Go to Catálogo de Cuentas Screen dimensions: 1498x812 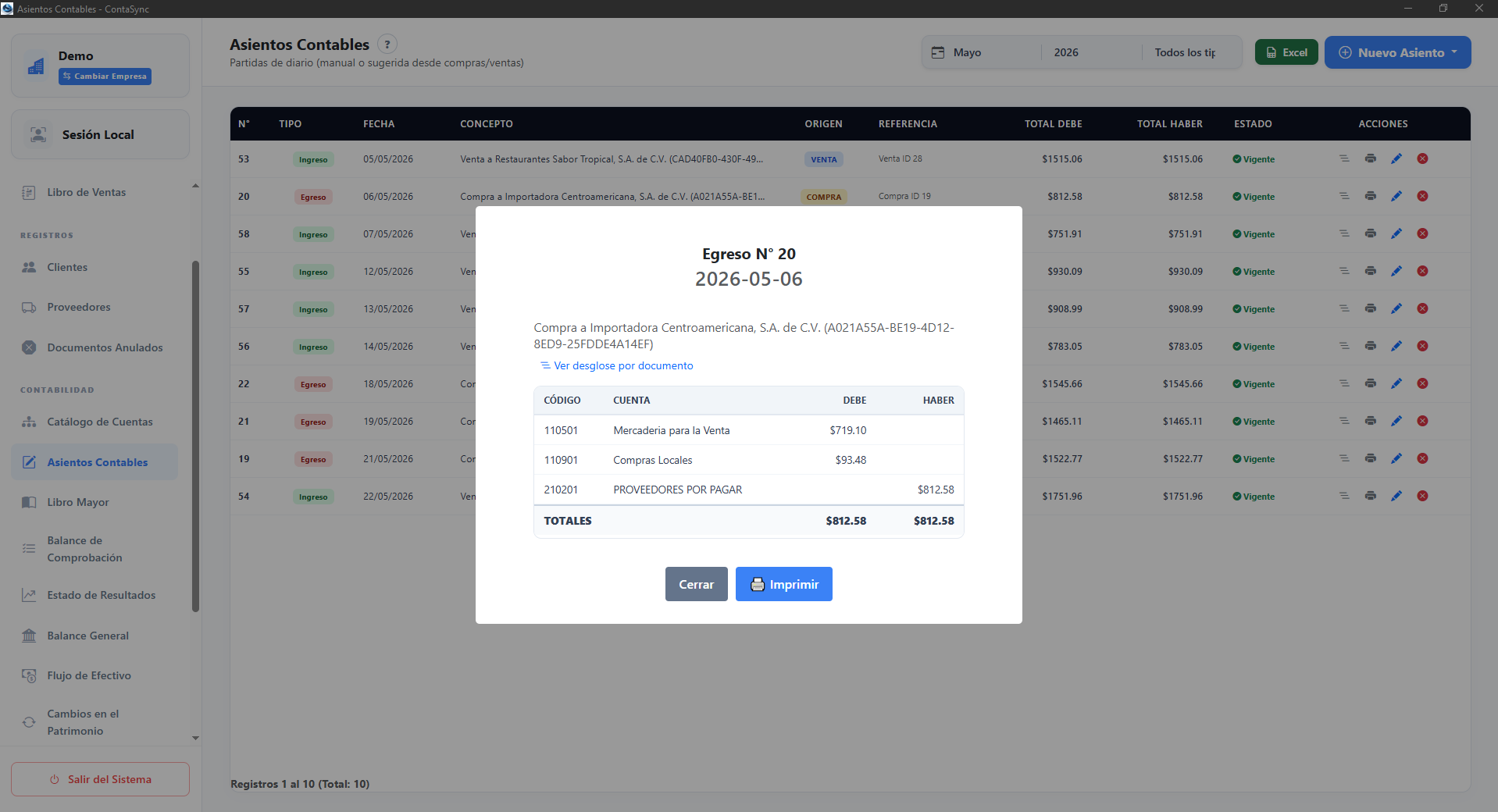pos(99,422)
